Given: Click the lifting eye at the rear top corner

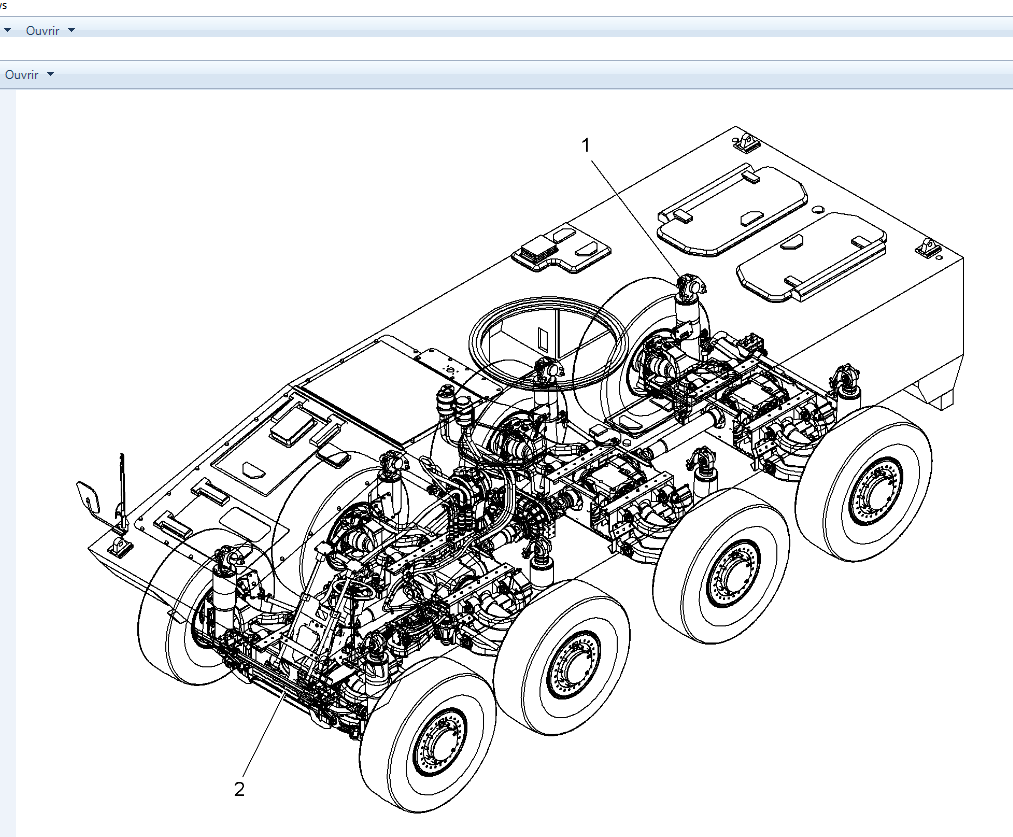Looking at the screenshot, I should [x=928, y=248].
